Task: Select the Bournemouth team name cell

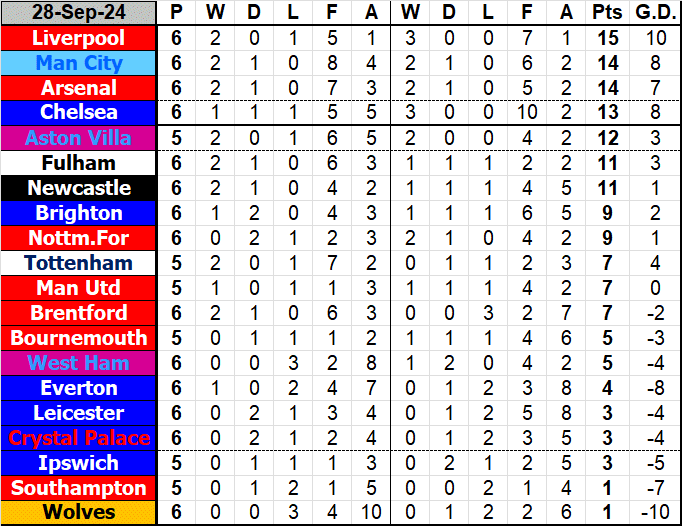Action: click(78, 338)
